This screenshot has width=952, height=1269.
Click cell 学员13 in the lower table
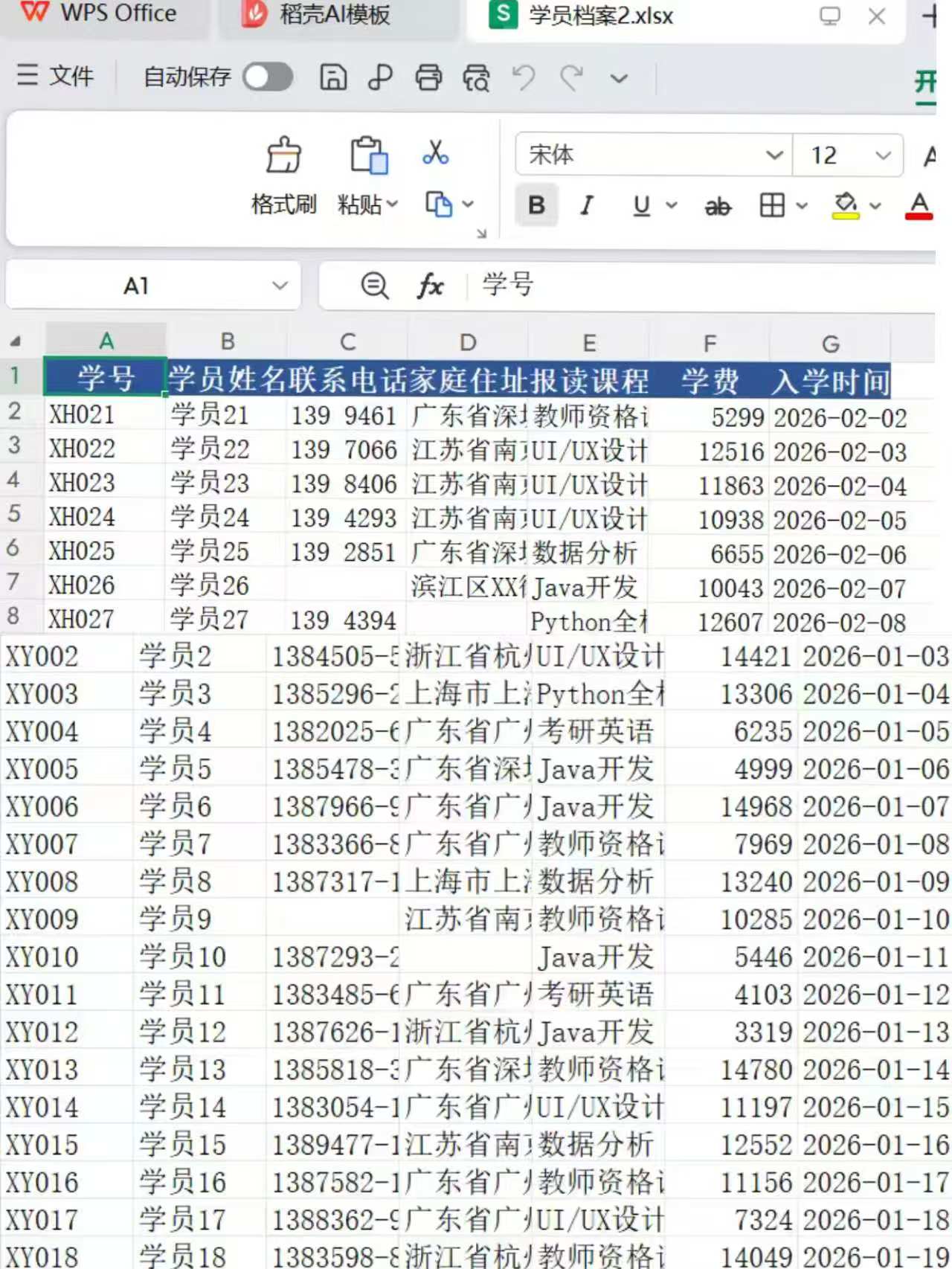pyautogui.click(x=199, y=1069)
